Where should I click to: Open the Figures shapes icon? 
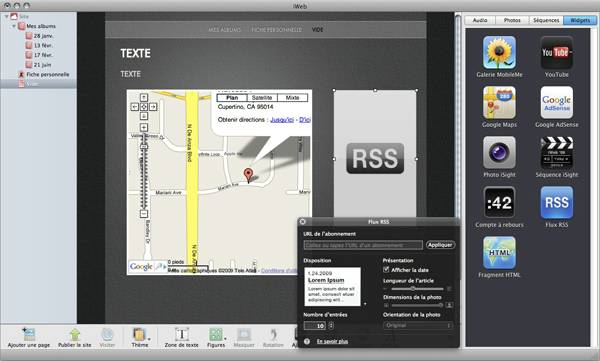[216, 334]
